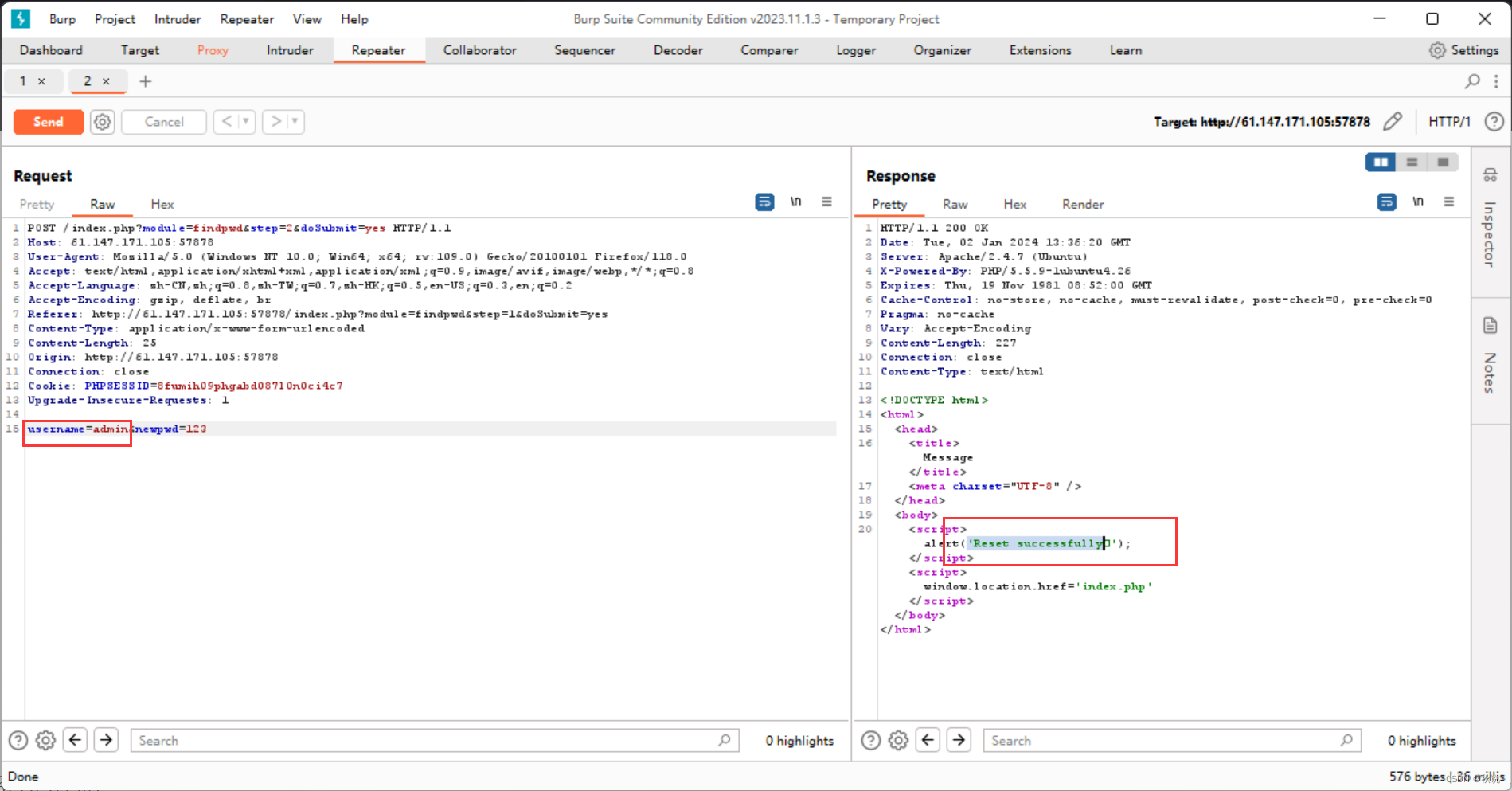Open the Burp menu
Viewport: 1512px width, 791px height.
tap(62, 19)
